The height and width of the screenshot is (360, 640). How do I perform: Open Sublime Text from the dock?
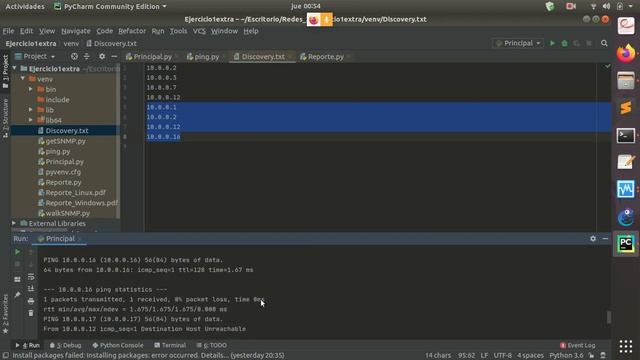point(626,108)
